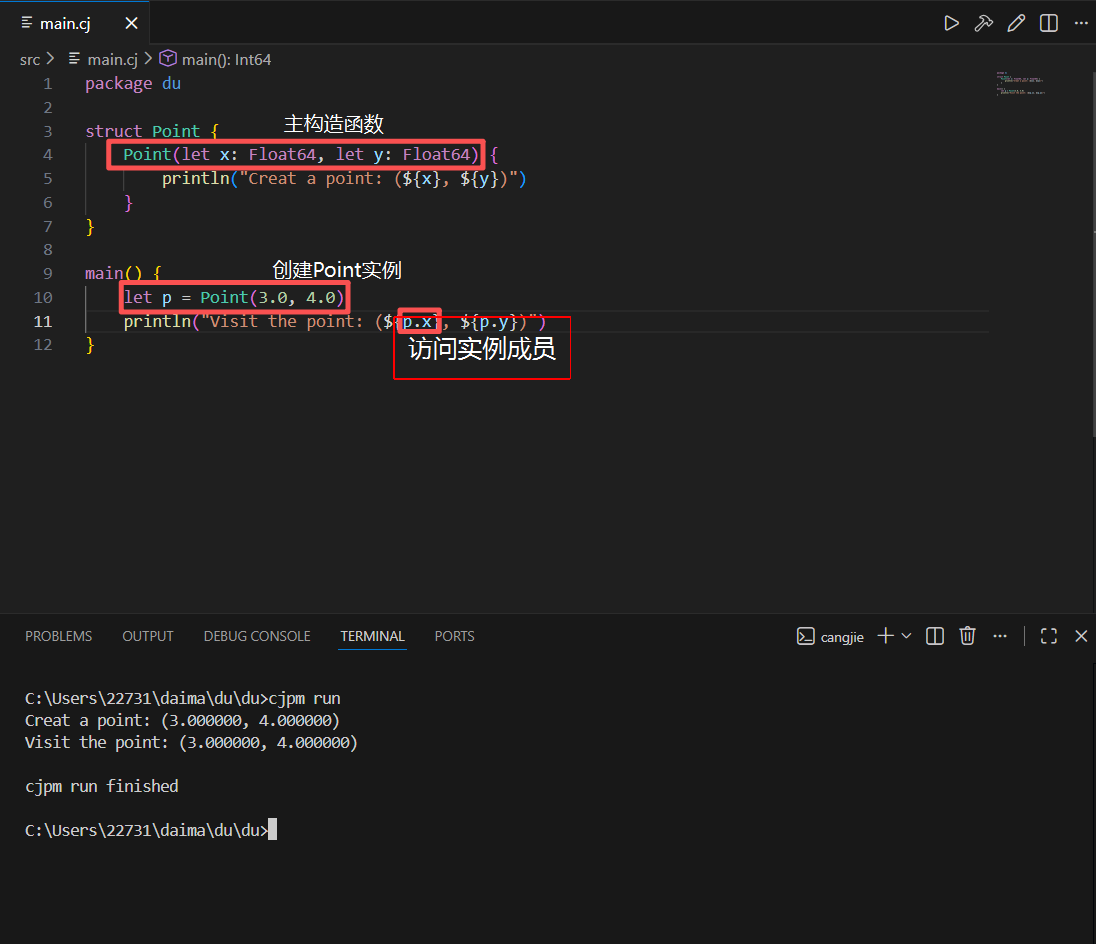
Task: Split the terminal panel
Action: click(x=935, y=636)
